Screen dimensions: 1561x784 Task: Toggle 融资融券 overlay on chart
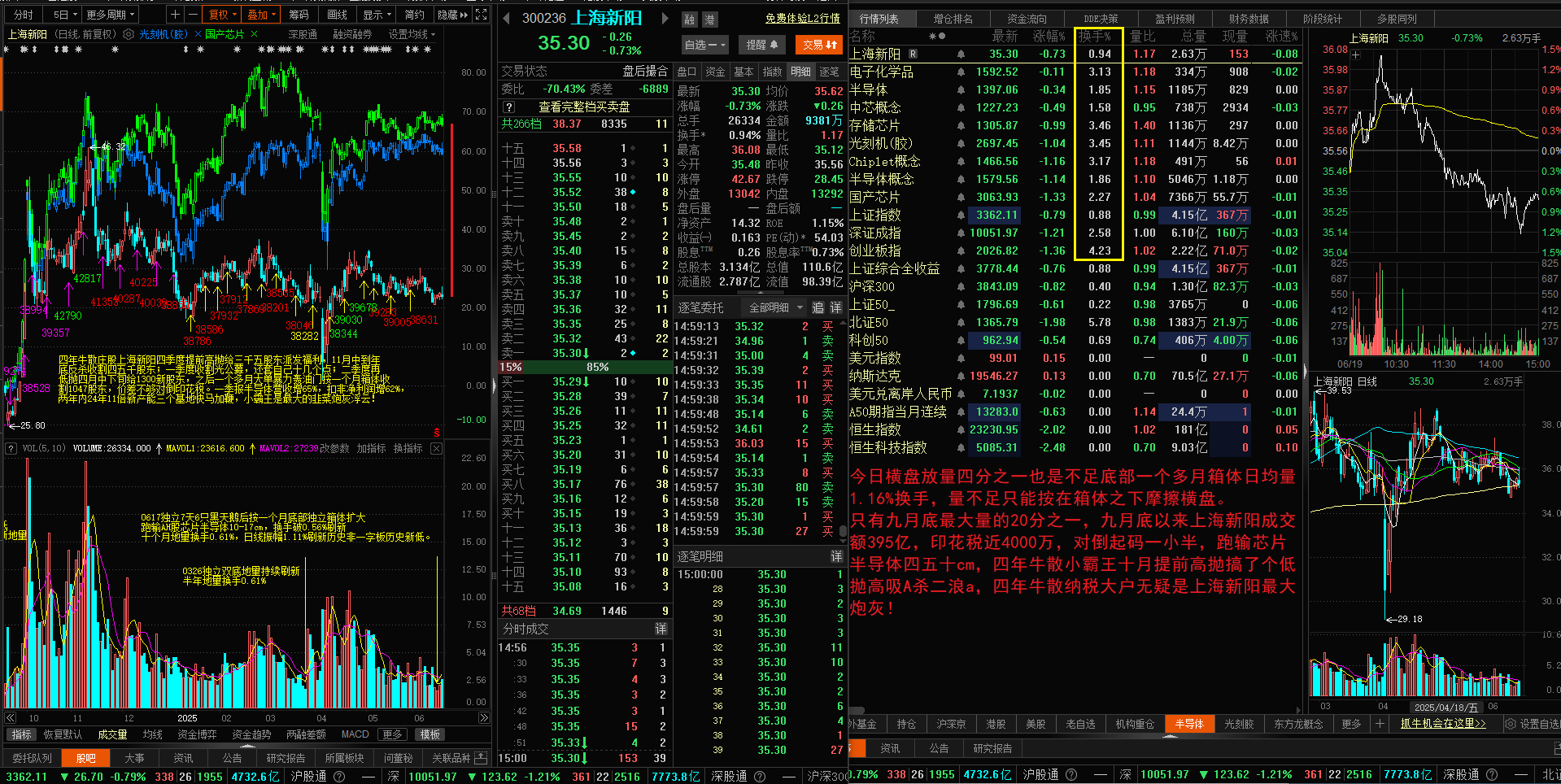tap(352, 34)
